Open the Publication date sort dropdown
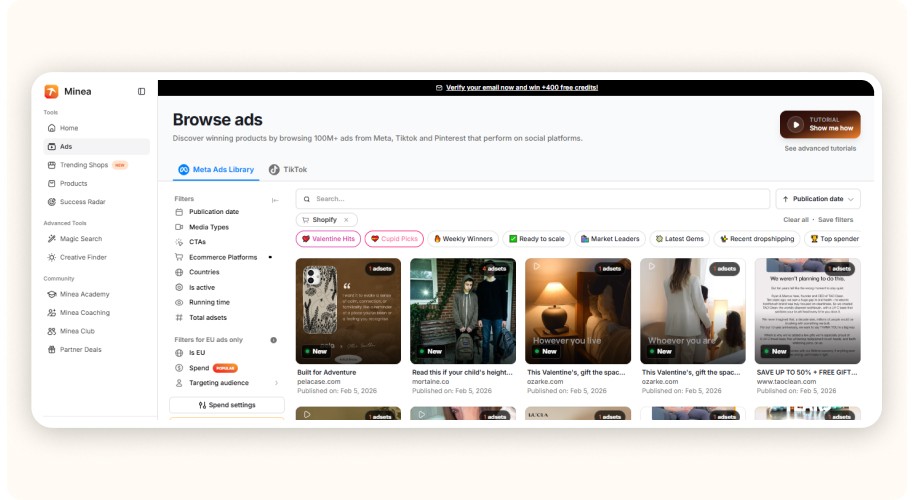The width and height of the screenshot is (914, 500). [x=817, y=199]
